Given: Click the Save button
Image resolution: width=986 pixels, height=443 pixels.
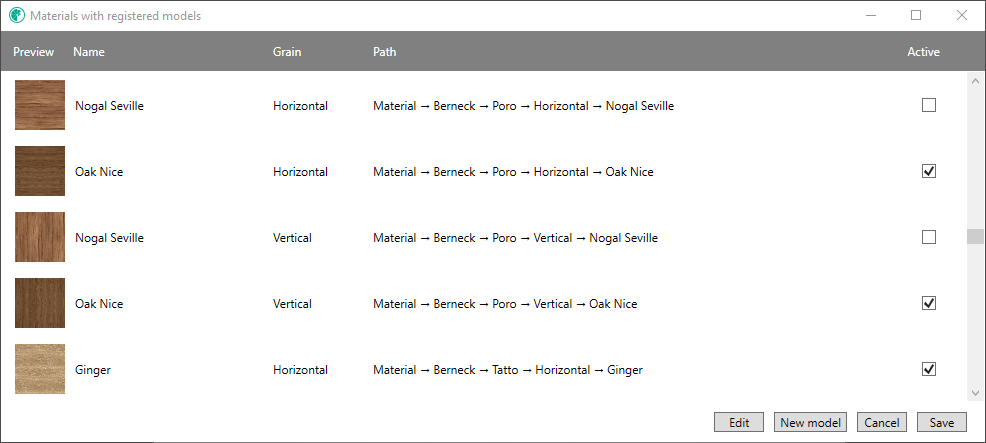Looking at the screenshot, I should point(941,422).
